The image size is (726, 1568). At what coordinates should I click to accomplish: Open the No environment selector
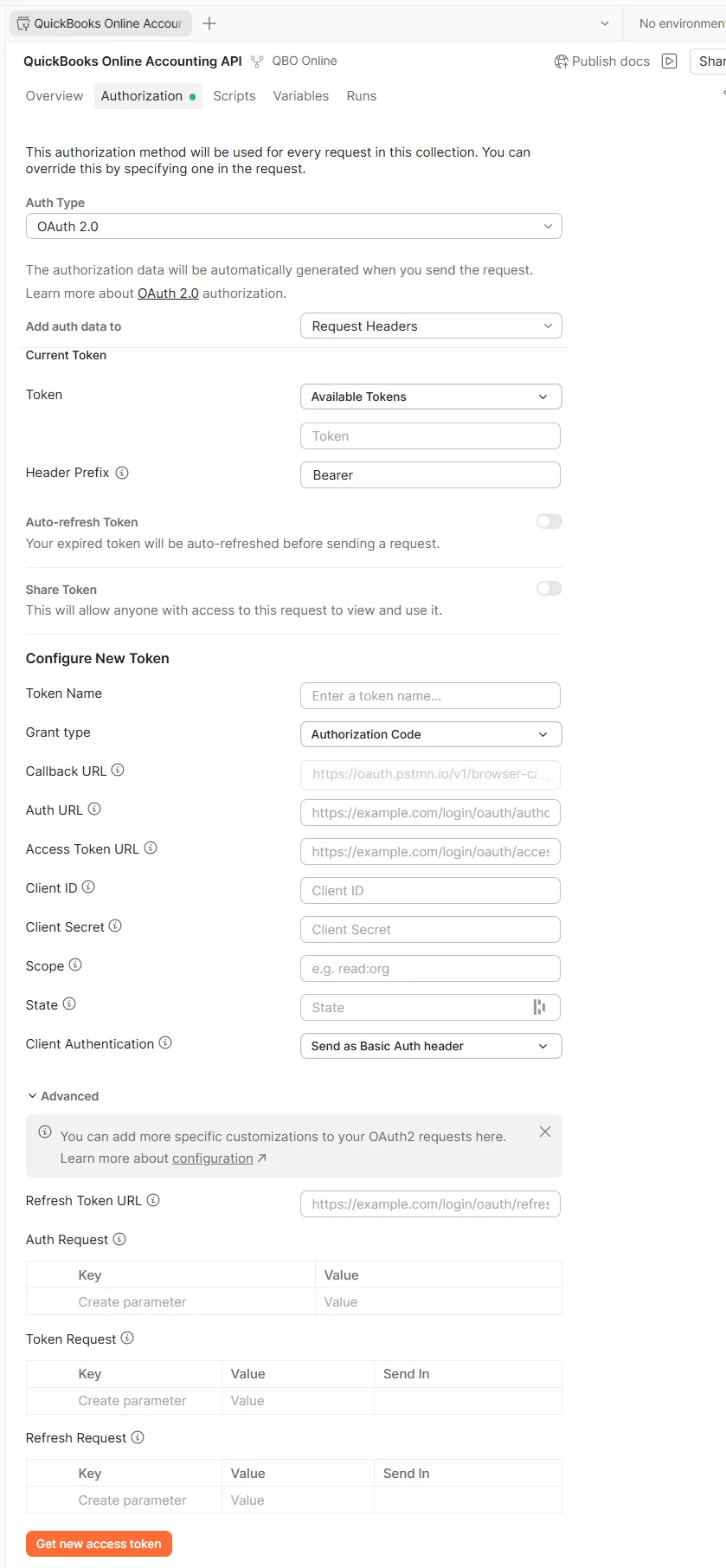point(682,23)
